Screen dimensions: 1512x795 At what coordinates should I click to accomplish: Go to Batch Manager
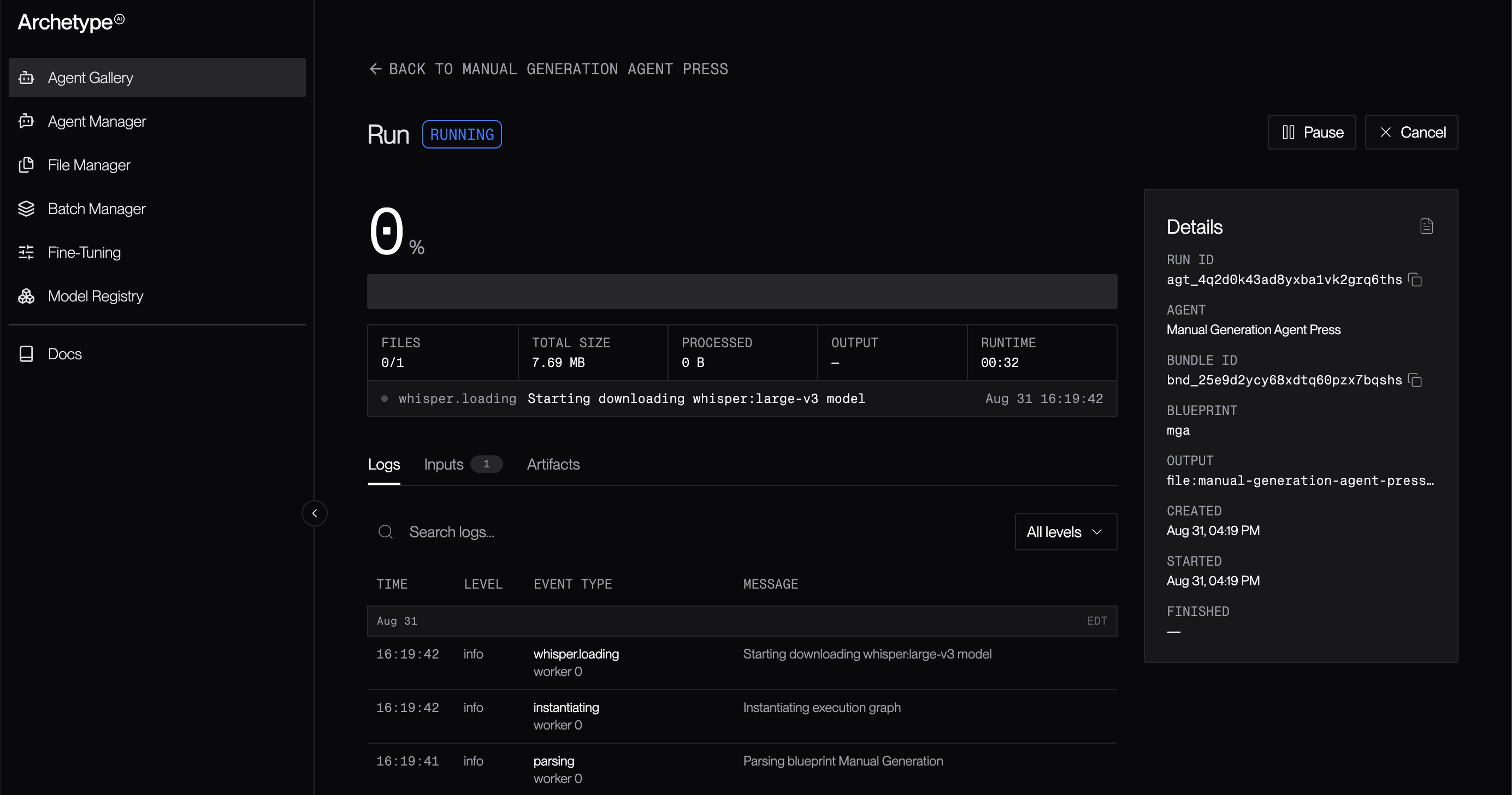click(157, 208)
